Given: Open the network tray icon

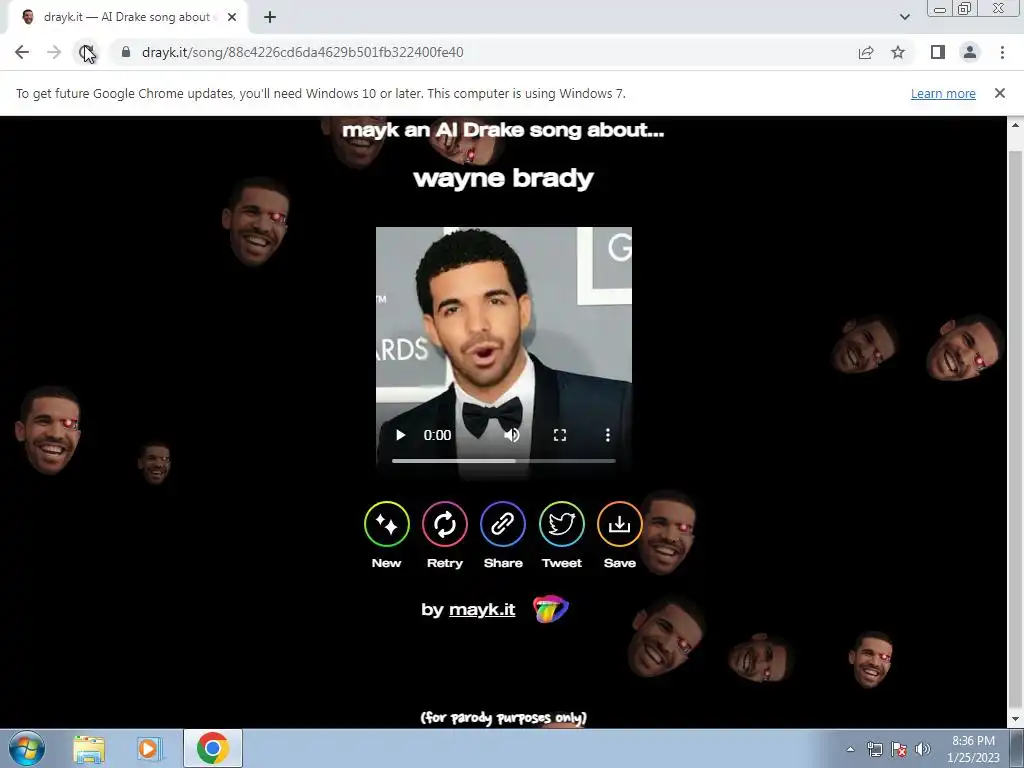Looking at the screenshot, I should click(x=874, y=749).
